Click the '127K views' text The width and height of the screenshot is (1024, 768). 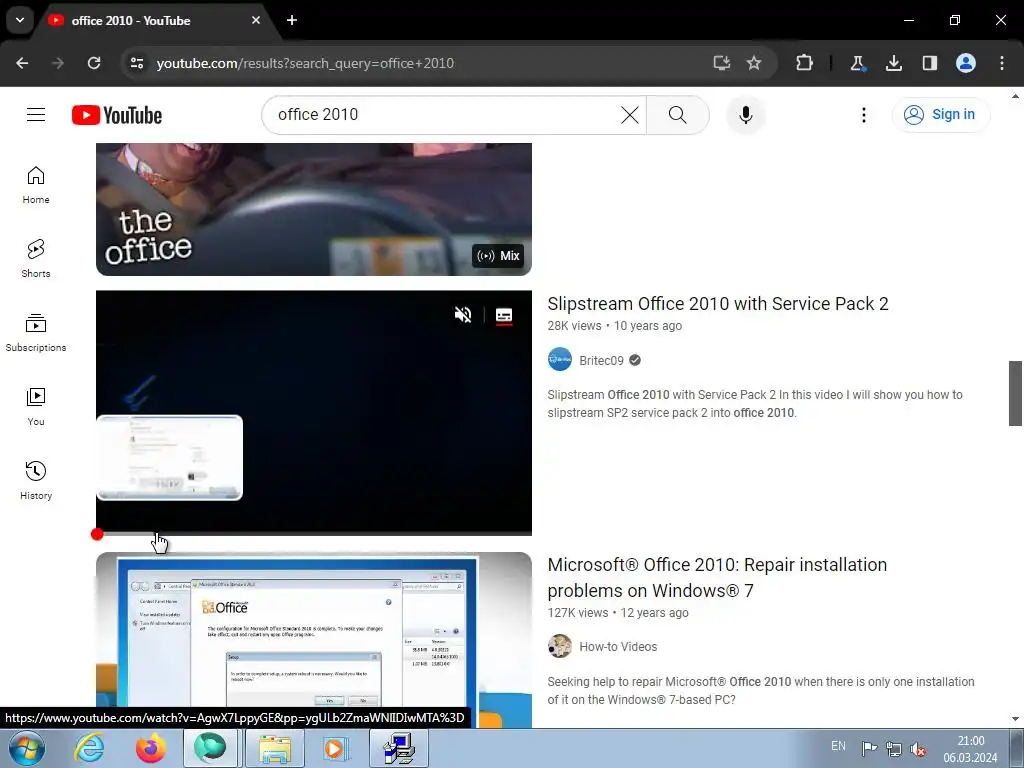(577, 613)
